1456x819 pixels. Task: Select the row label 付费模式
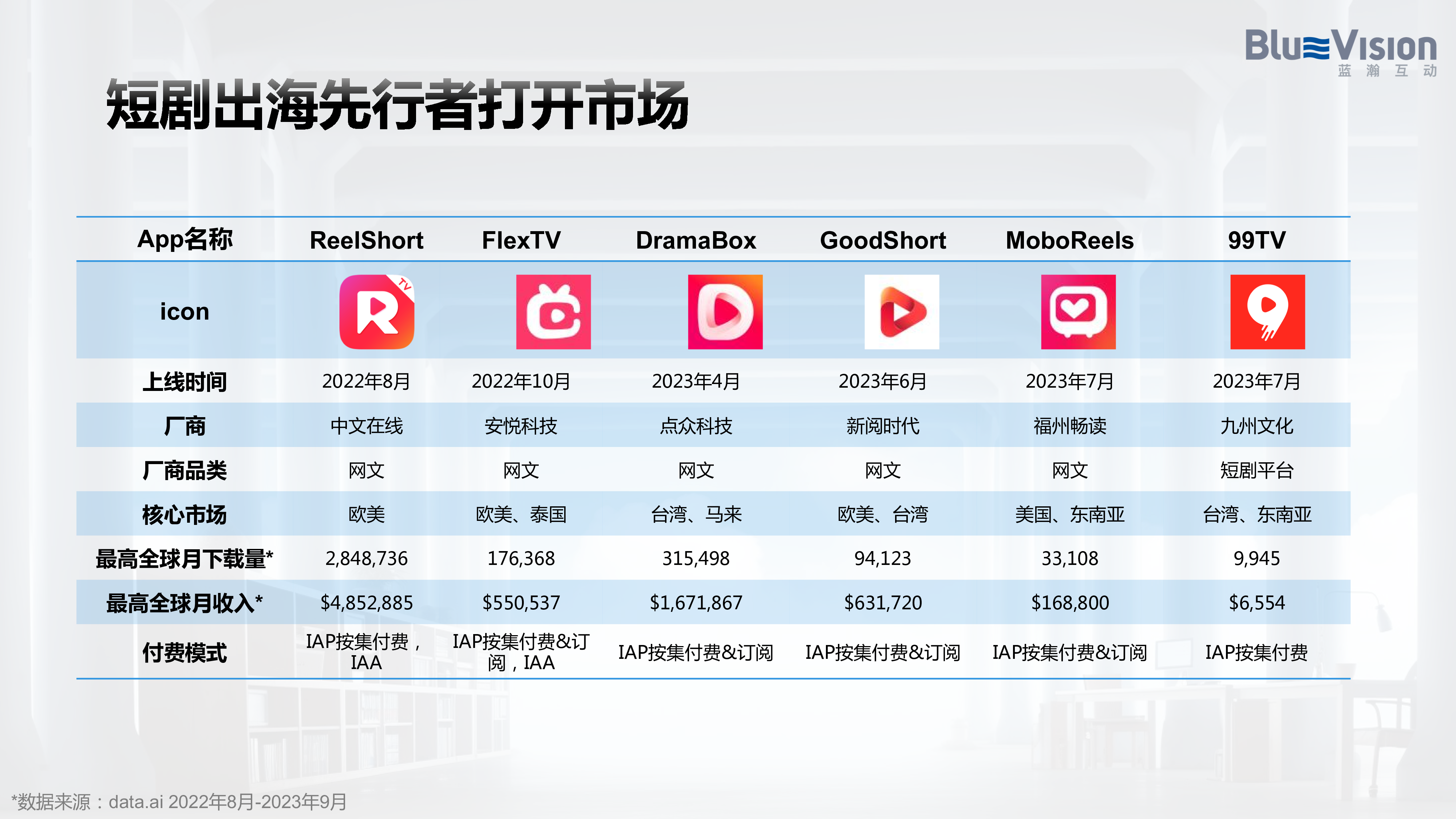185,652
